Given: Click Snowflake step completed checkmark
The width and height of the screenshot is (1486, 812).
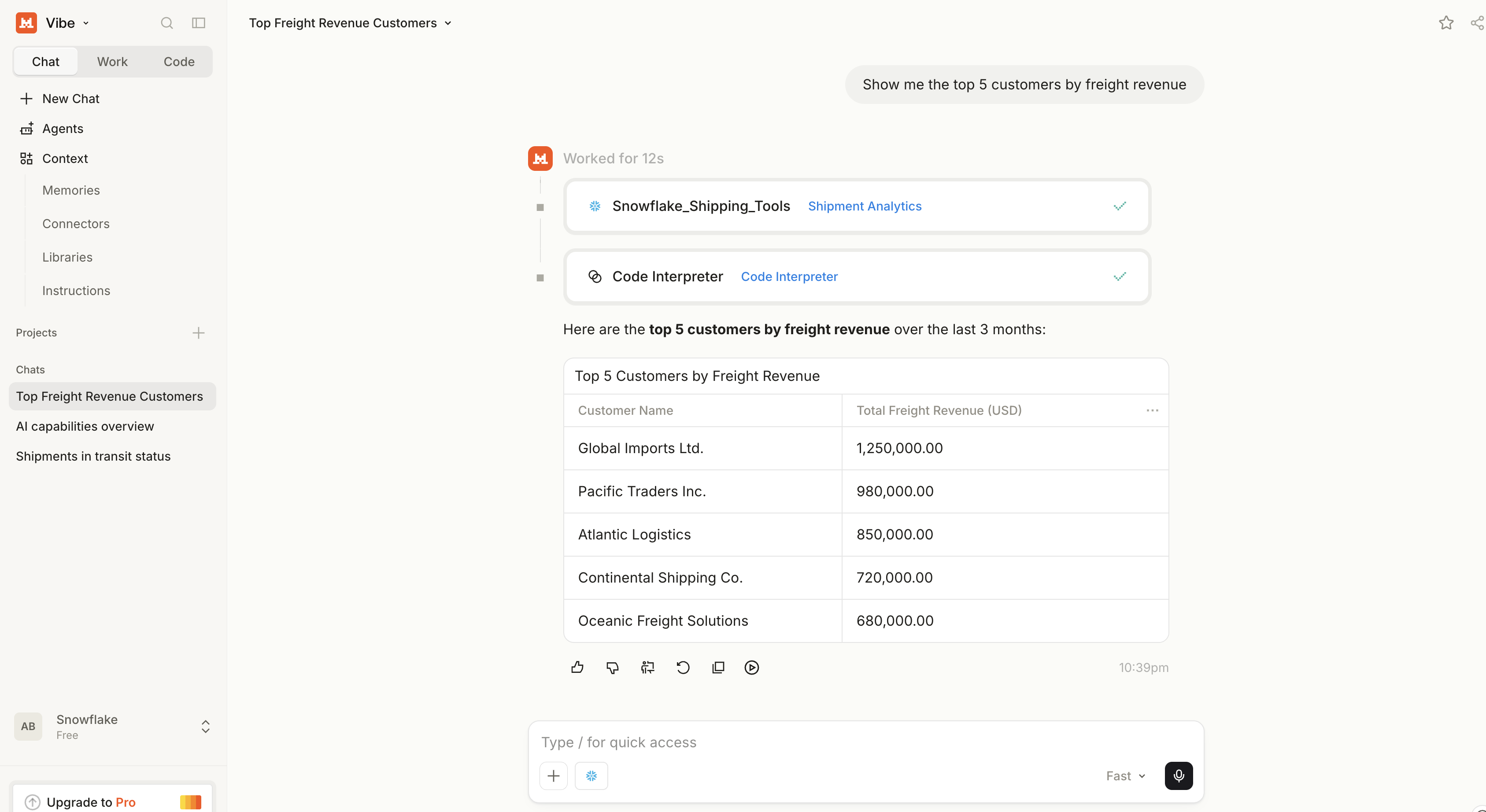Looking at the screenshot, I should pos(1120,207).
